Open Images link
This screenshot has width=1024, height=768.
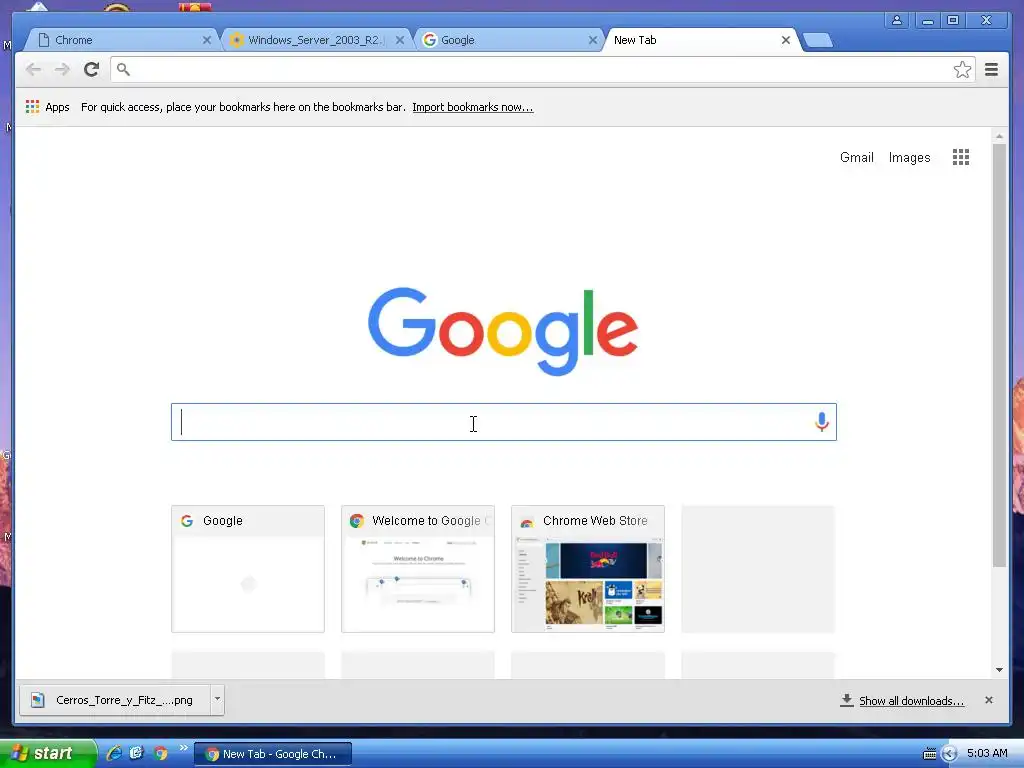[x=909, y=157]
